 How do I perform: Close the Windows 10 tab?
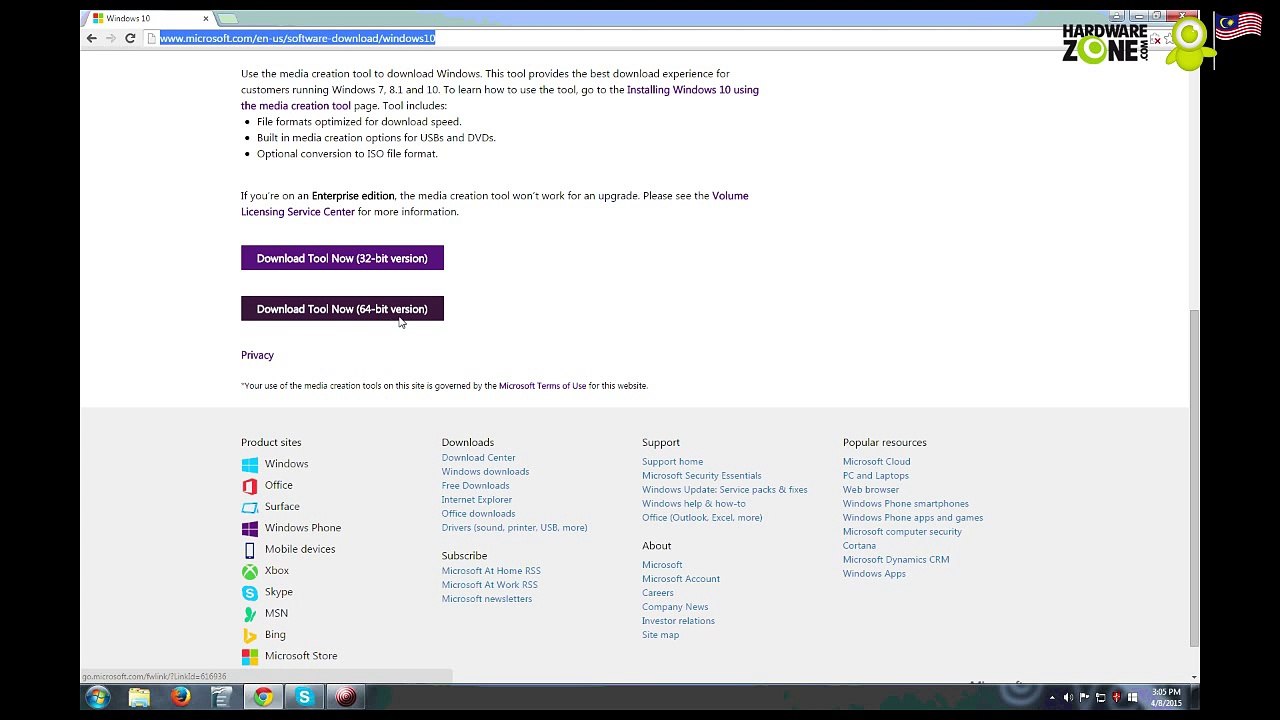tap(206, 18)
